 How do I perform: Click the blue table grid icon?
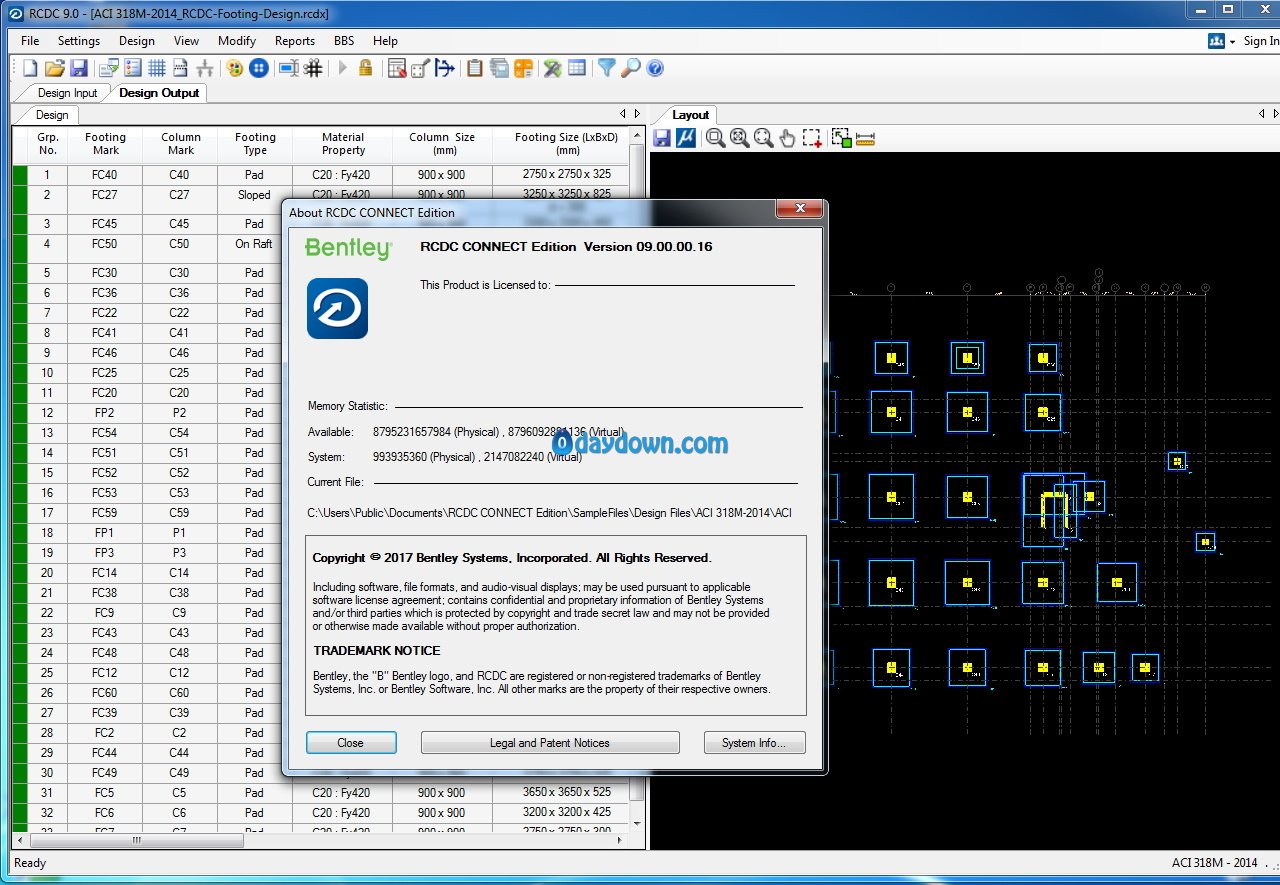pos(577,68)
